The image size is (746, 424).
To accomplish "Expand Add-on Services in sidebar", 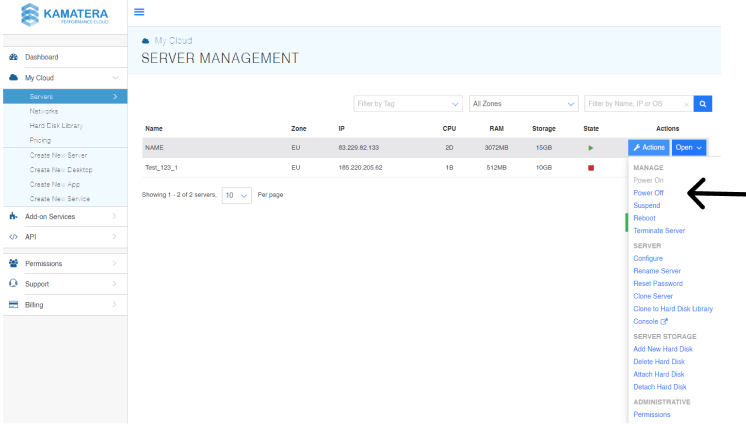I will click(x=49, y=216).
